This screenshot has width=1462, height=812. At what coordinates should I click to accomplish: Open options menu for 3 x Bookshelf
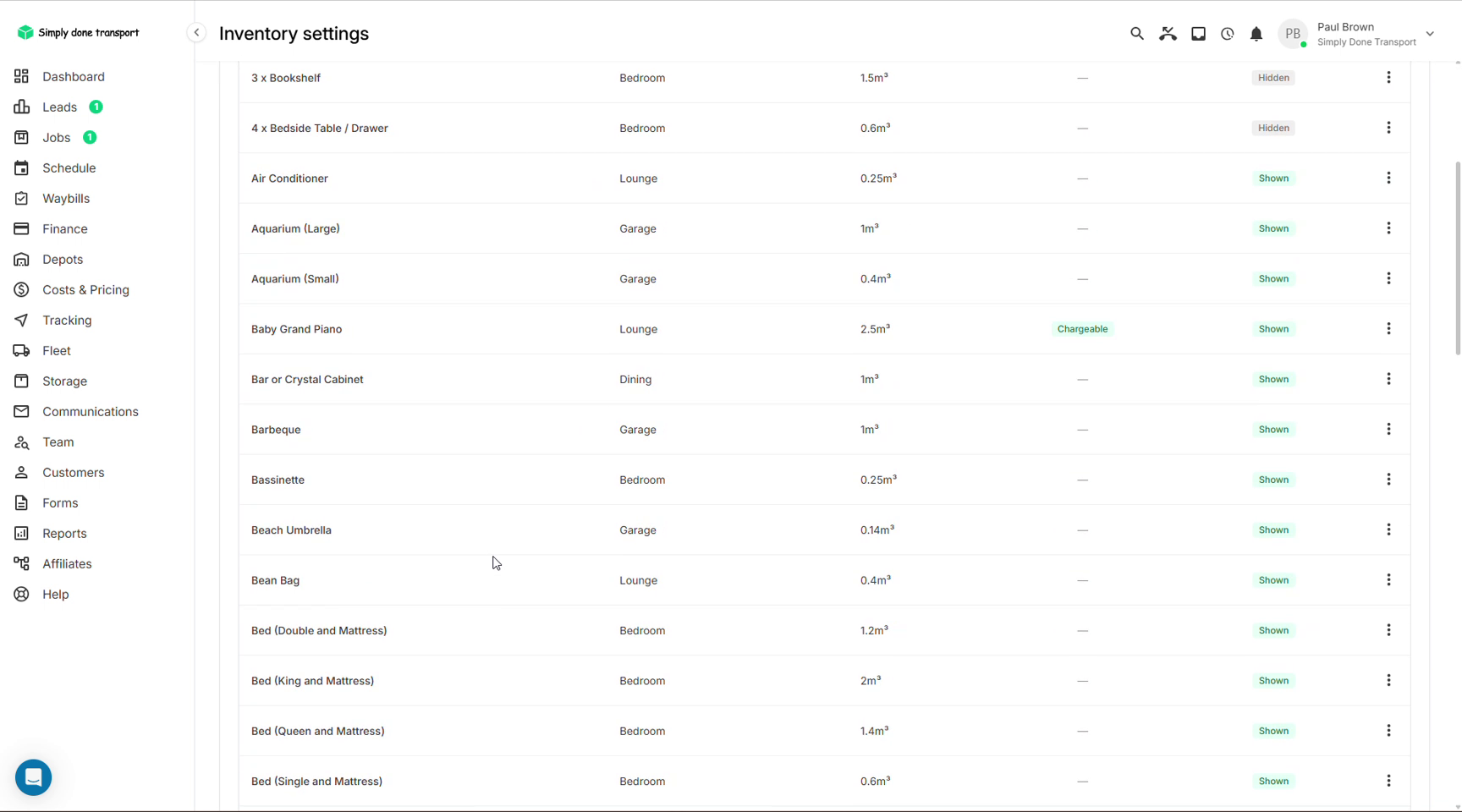(x=1388, y=78)
